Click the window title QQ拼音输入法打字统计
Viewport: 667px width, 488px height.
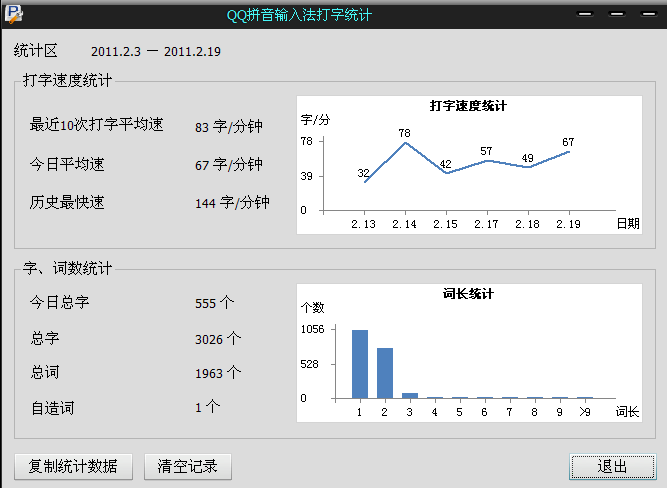(x=299, y=15)
